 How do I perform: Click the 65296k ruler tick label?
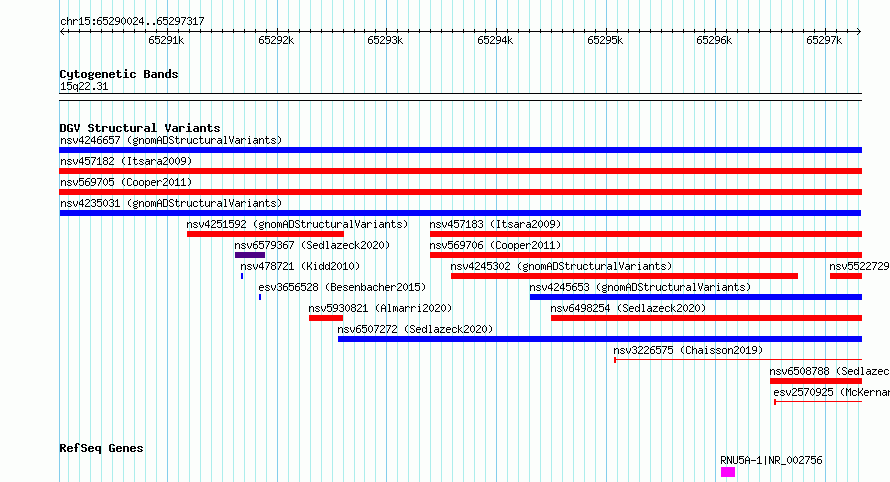[x=714, y=40]
